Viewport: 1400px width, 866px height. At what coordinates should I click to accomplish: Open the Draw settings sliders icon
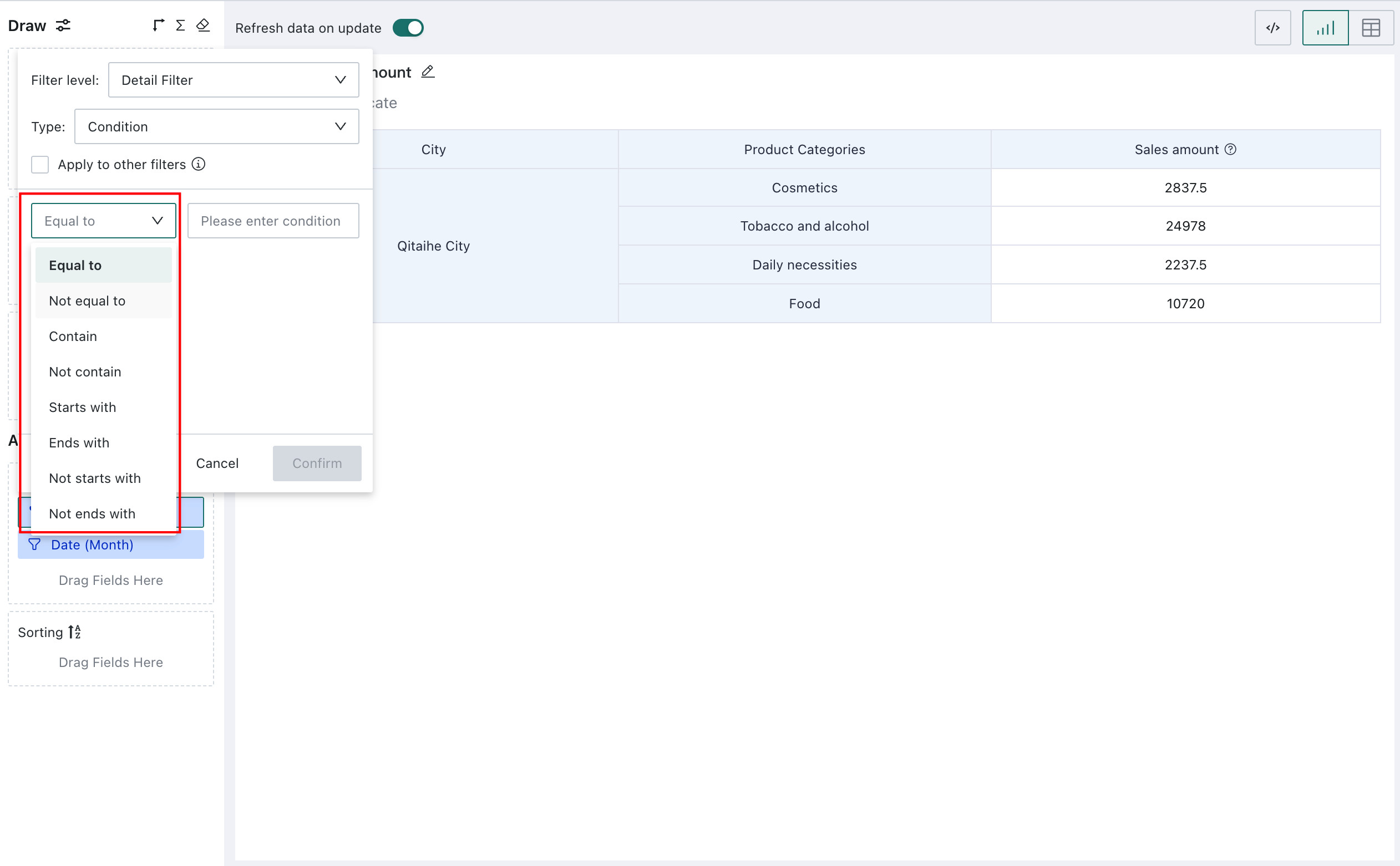click(x=63, y=25)
